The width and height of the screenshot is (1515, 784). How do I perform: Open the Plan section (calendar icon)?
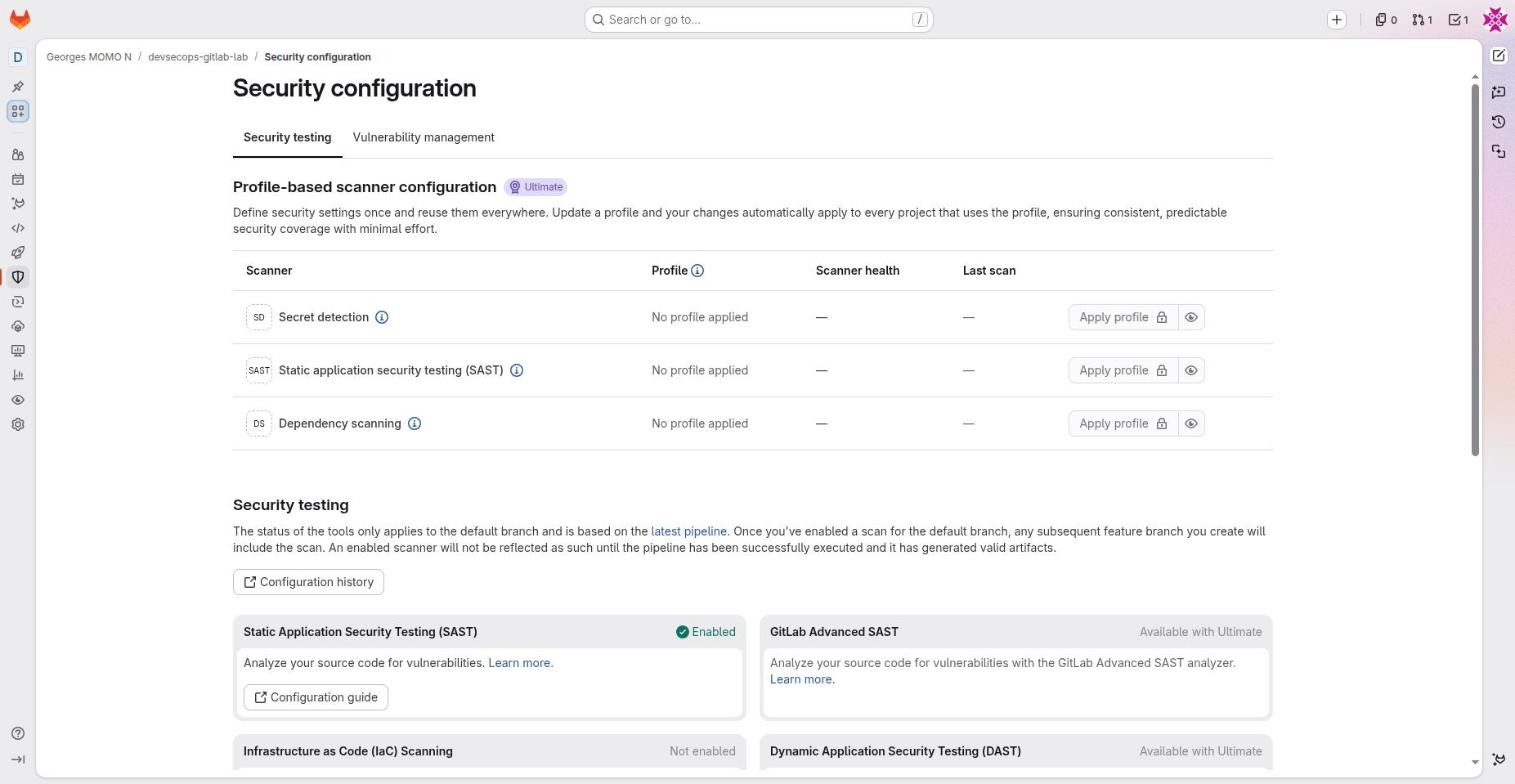tap(18, 180)
